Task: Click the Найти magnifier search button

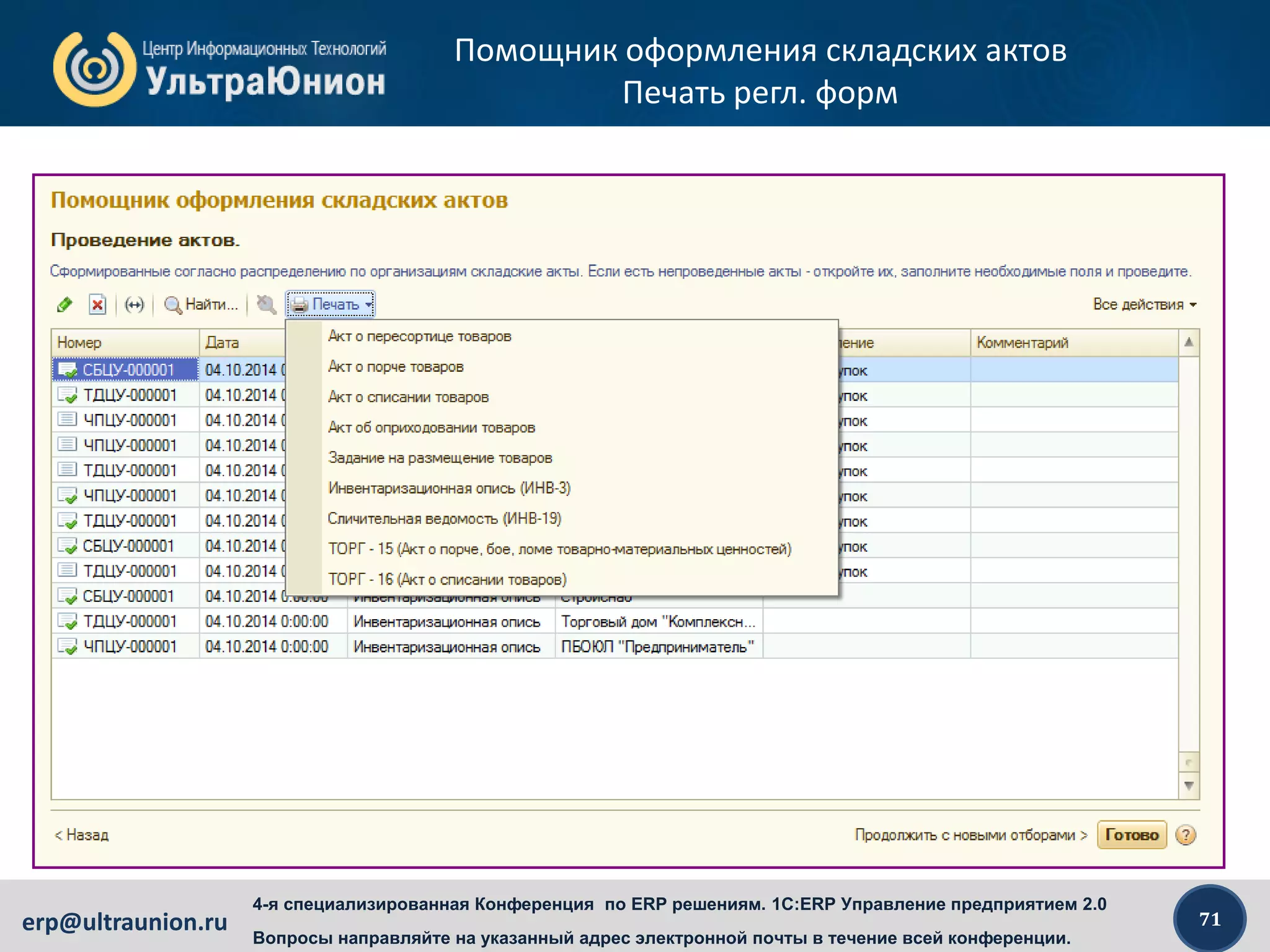Action: (200, 304)
